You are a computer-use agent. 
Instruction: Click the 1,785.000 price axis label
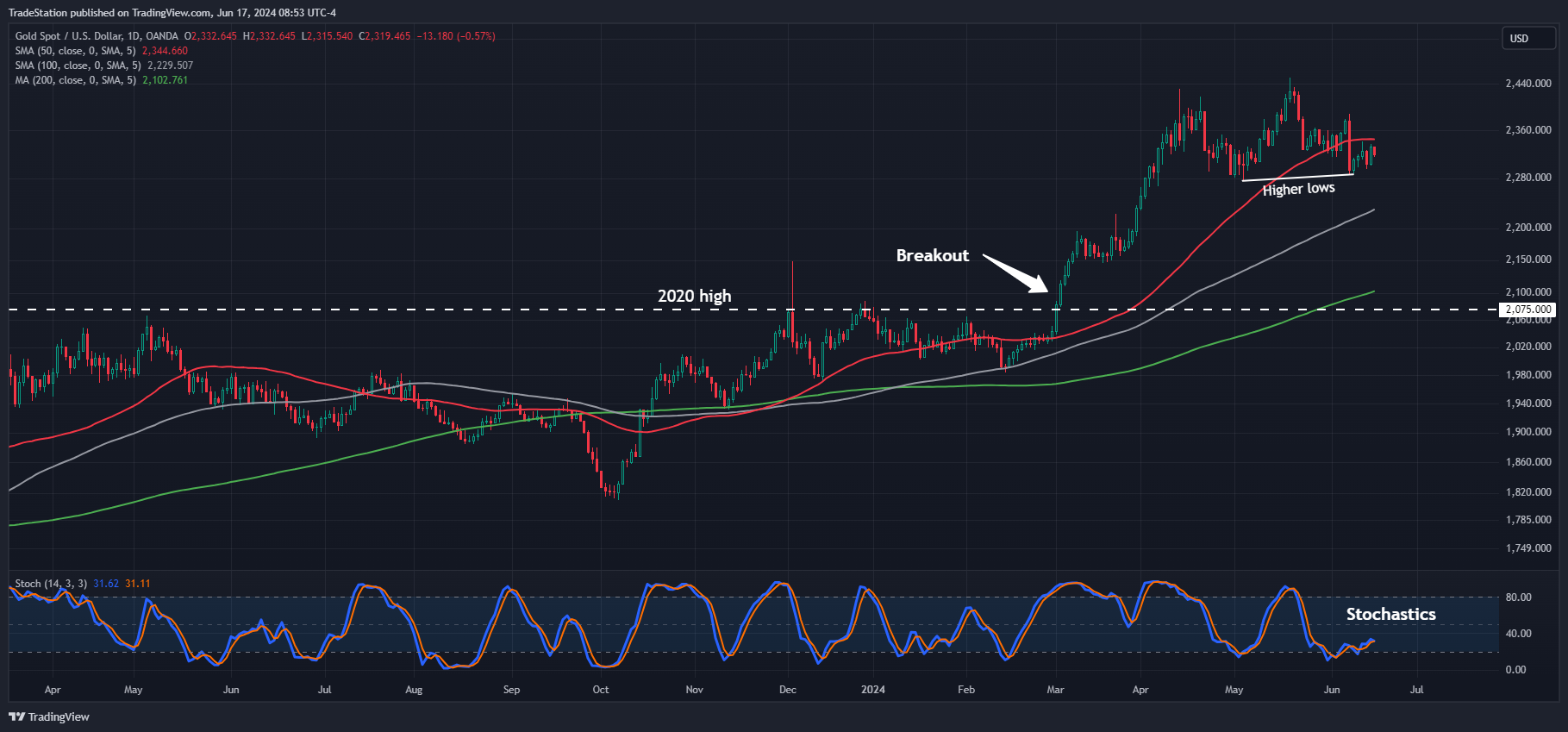1528,520
